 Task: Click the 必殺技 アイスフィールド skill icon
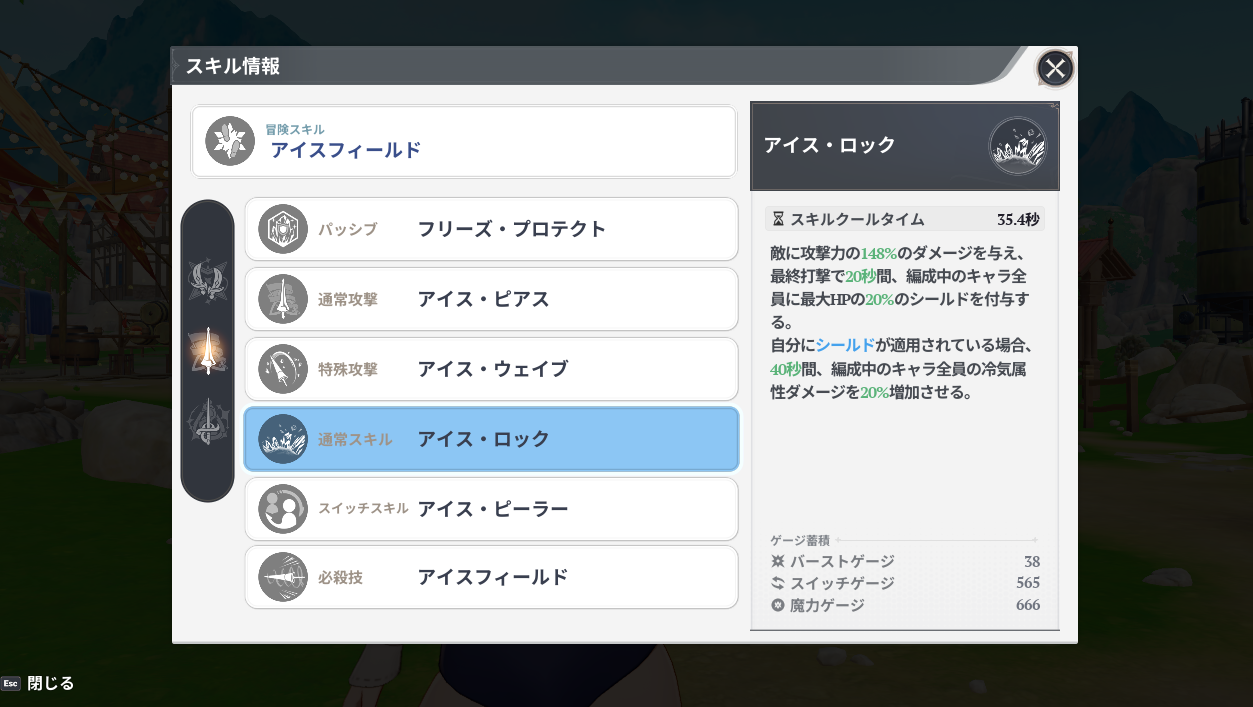283,577
